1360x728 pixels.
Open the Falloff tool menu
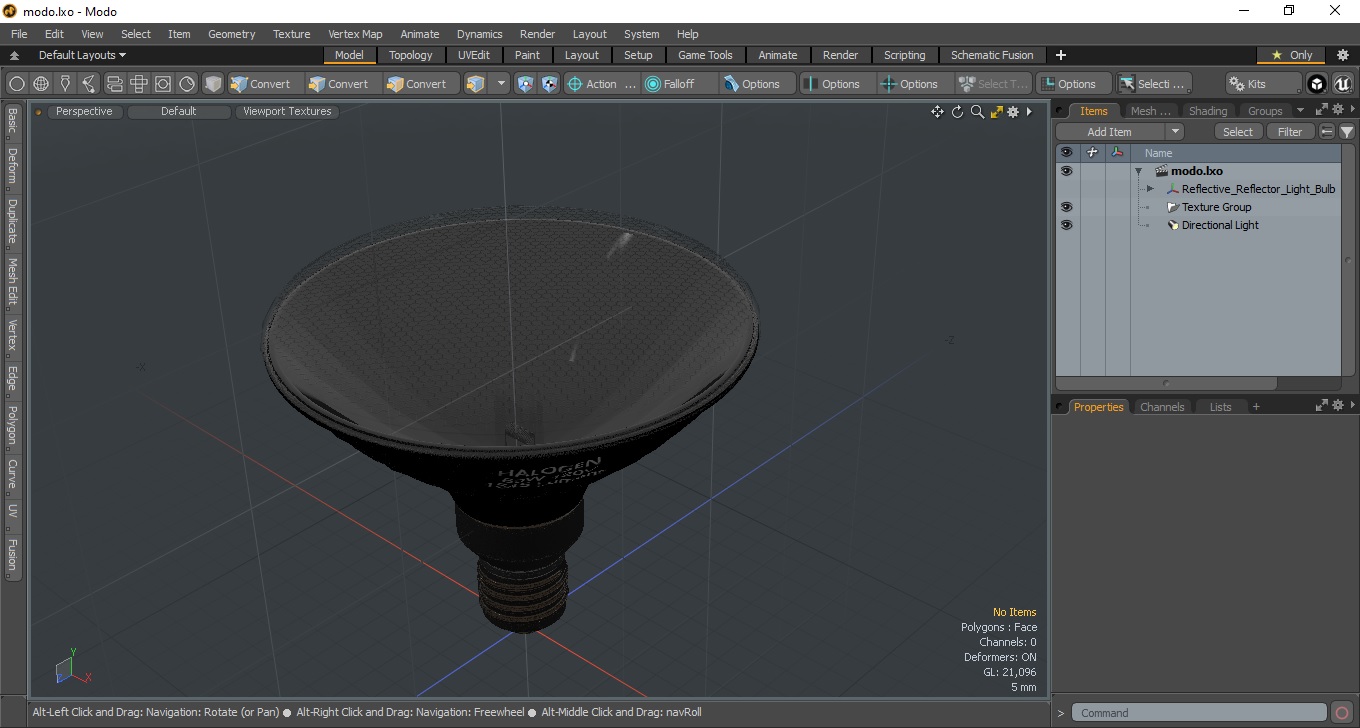point(679,84)
